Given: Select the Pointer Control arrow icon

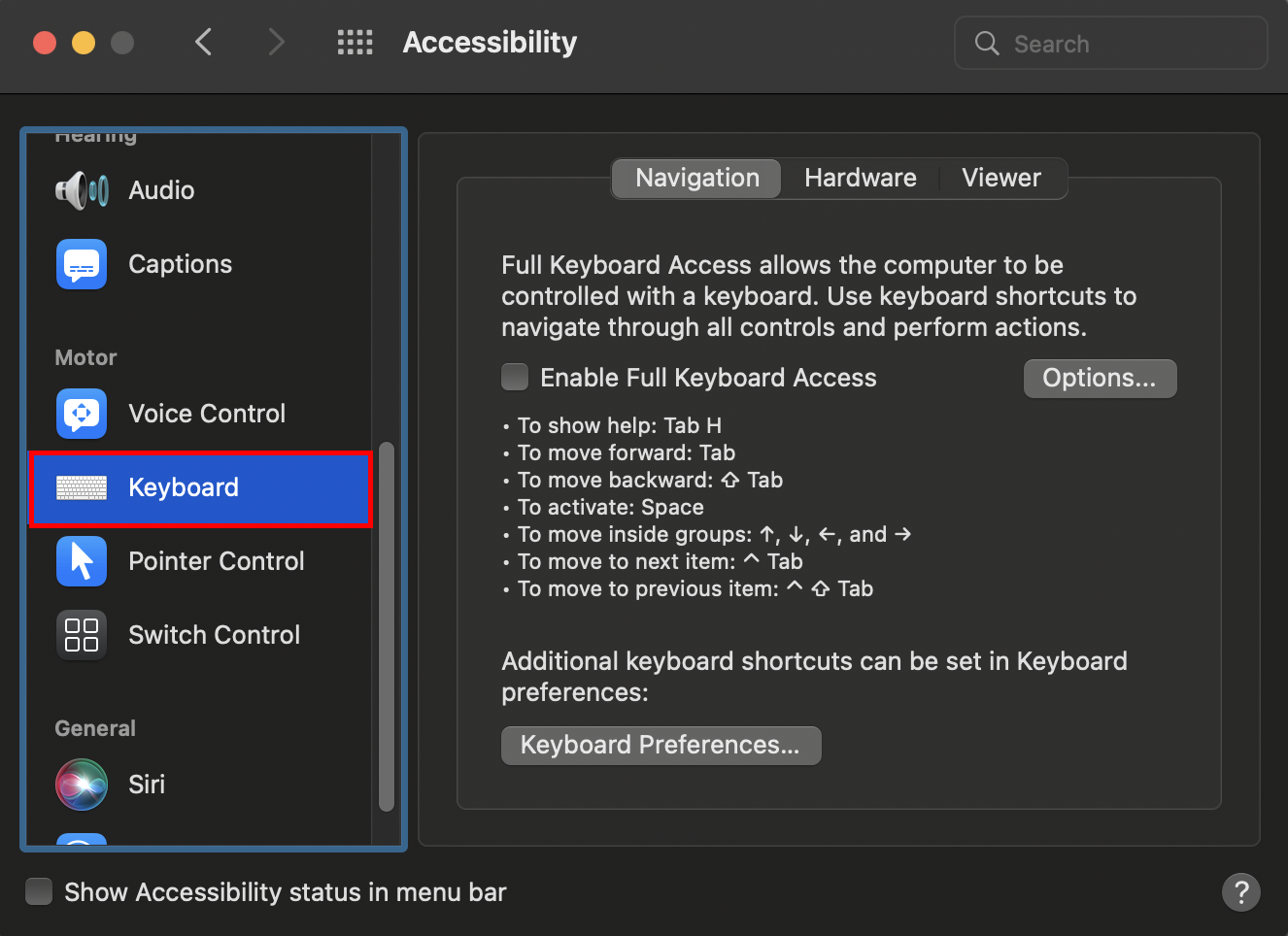Looking at the screenshot, I should point(82,561).
